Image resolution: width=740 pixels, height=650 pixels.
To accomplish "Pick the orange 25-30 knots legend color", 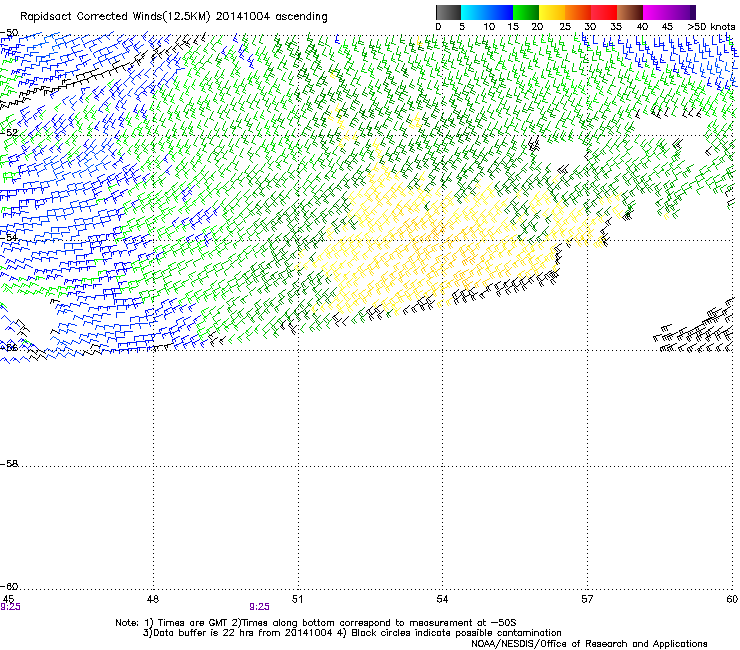I will tap(578, 12).
